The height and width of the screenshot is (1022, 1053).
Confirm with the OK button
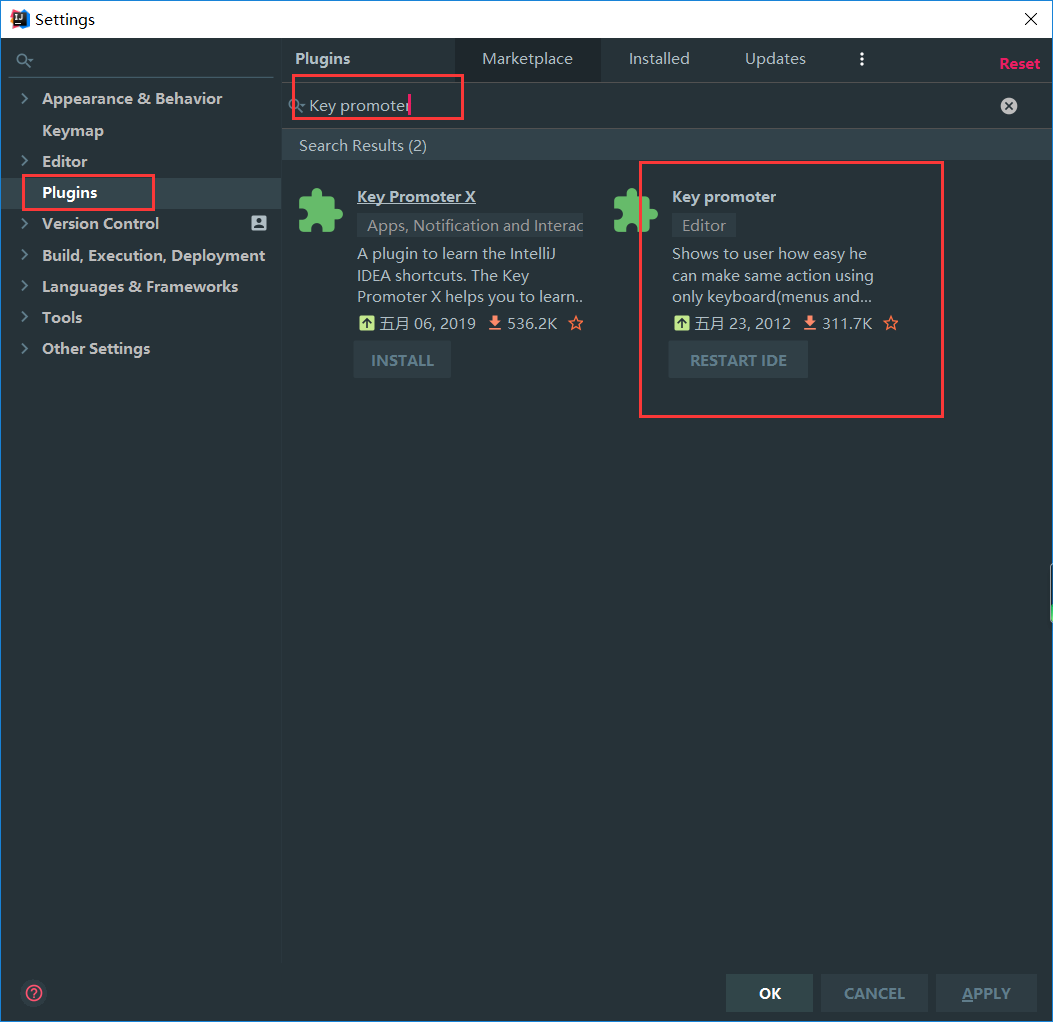[770, 993]
